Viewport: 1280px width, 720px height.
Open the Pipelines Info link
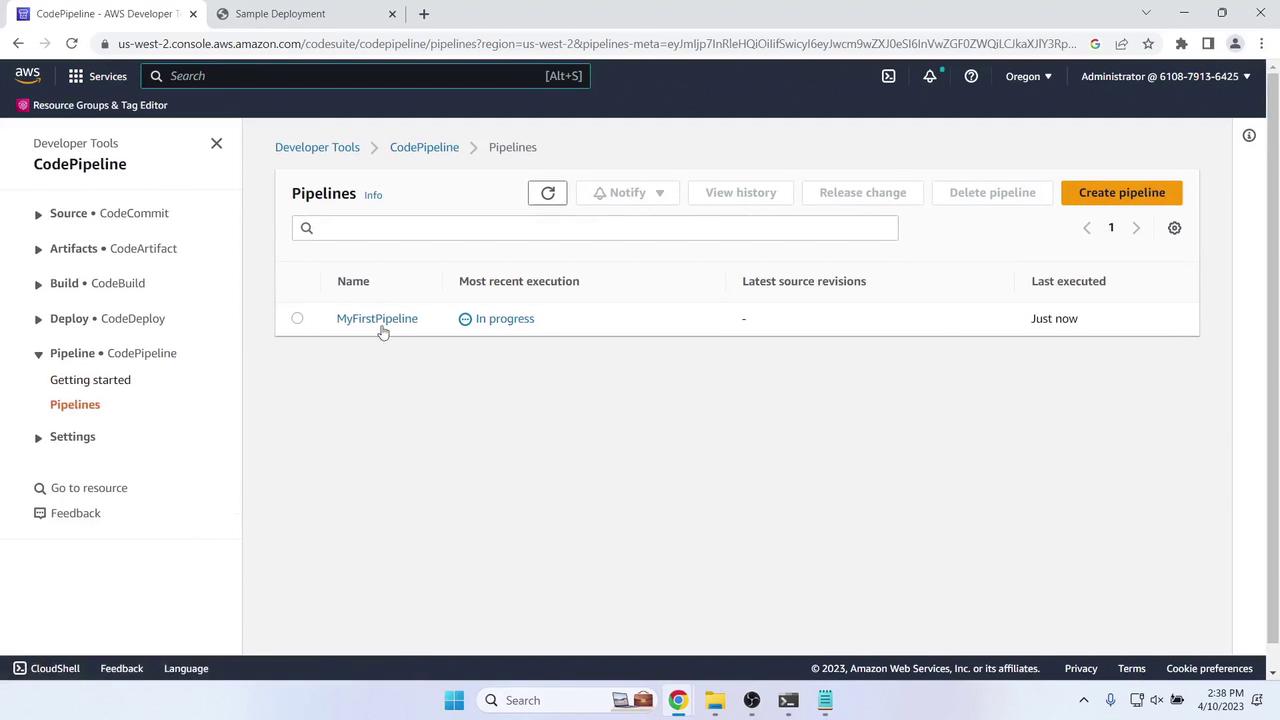point(373,195)
